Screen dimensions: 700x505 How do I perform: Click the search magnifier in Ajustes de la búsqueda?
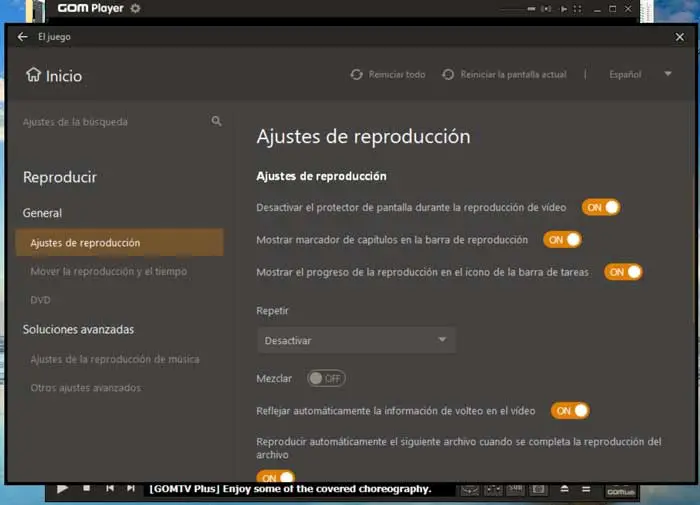point(217,121)
